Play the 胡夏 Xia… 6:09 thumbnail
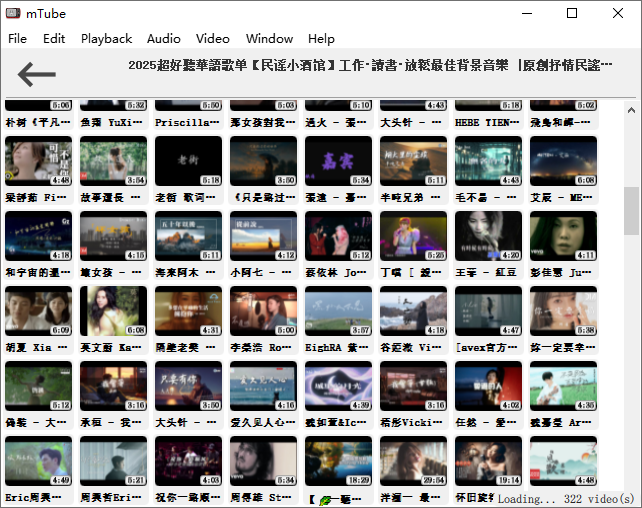Screen dimensions: 642x508 pos(38,311)
